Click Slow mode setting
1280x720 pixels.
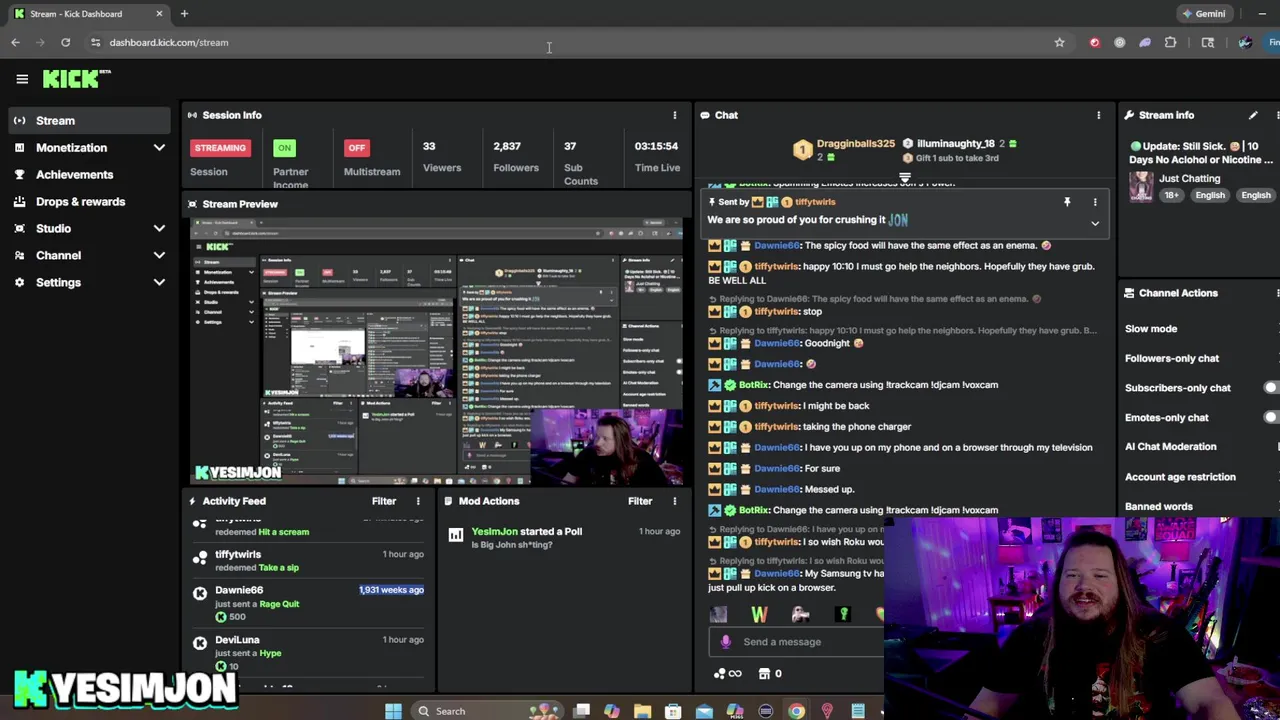(1151, 329)
